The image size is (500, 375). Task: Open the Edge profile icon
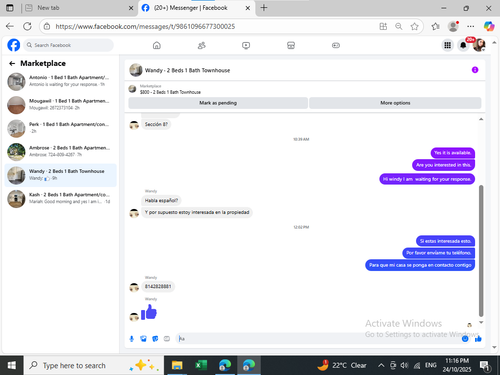[x=453, y=26]
